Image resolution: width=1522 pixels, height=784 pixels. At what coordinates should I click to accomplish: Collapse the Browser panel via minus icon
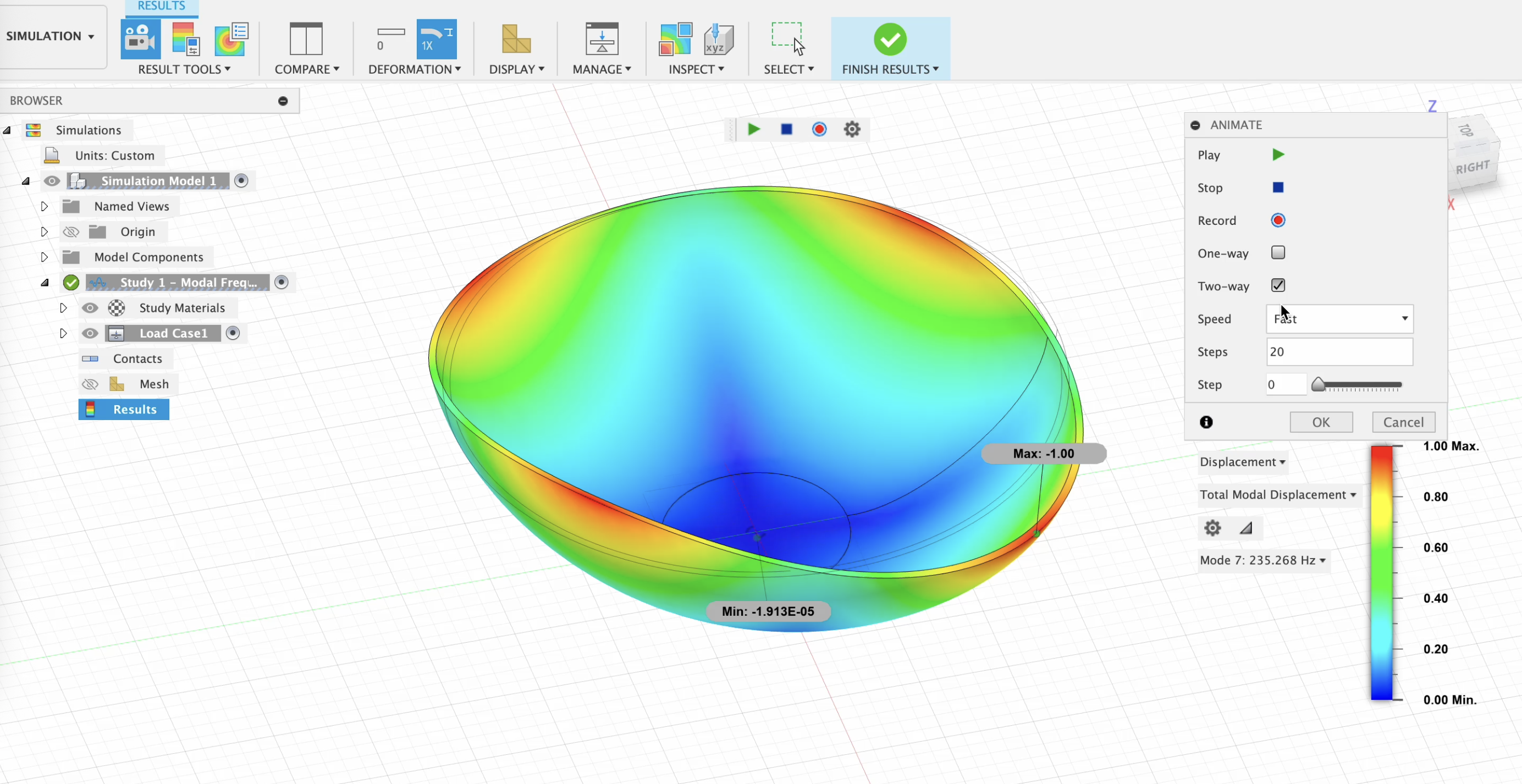pos(283,101)
